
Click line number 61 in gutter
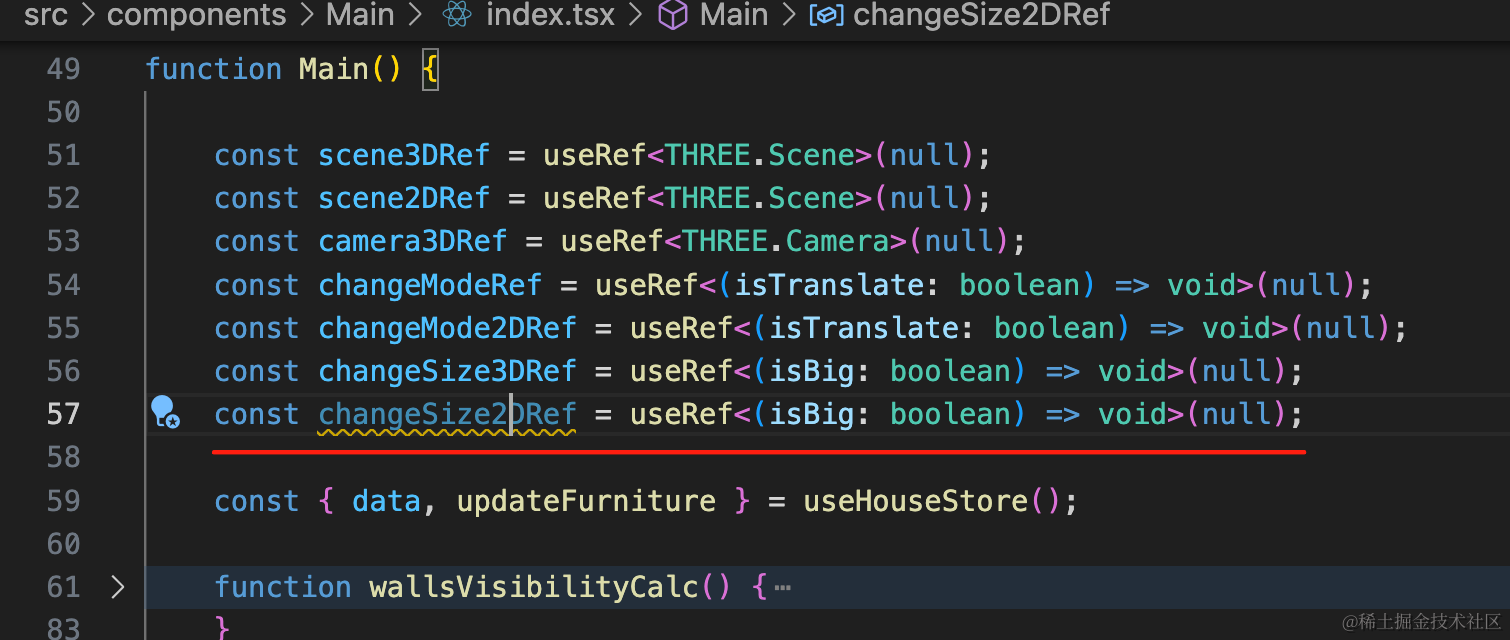click(64, 587)
